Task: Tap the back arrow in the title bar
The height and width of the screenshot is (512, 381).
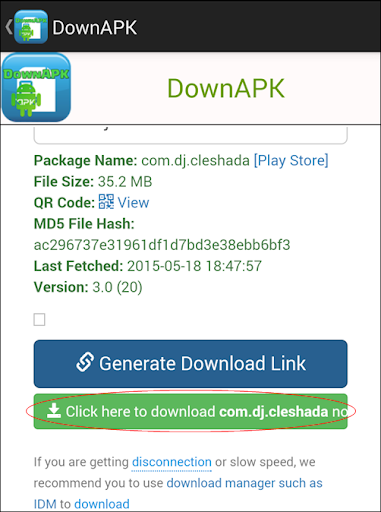Action: pos(9,27)
